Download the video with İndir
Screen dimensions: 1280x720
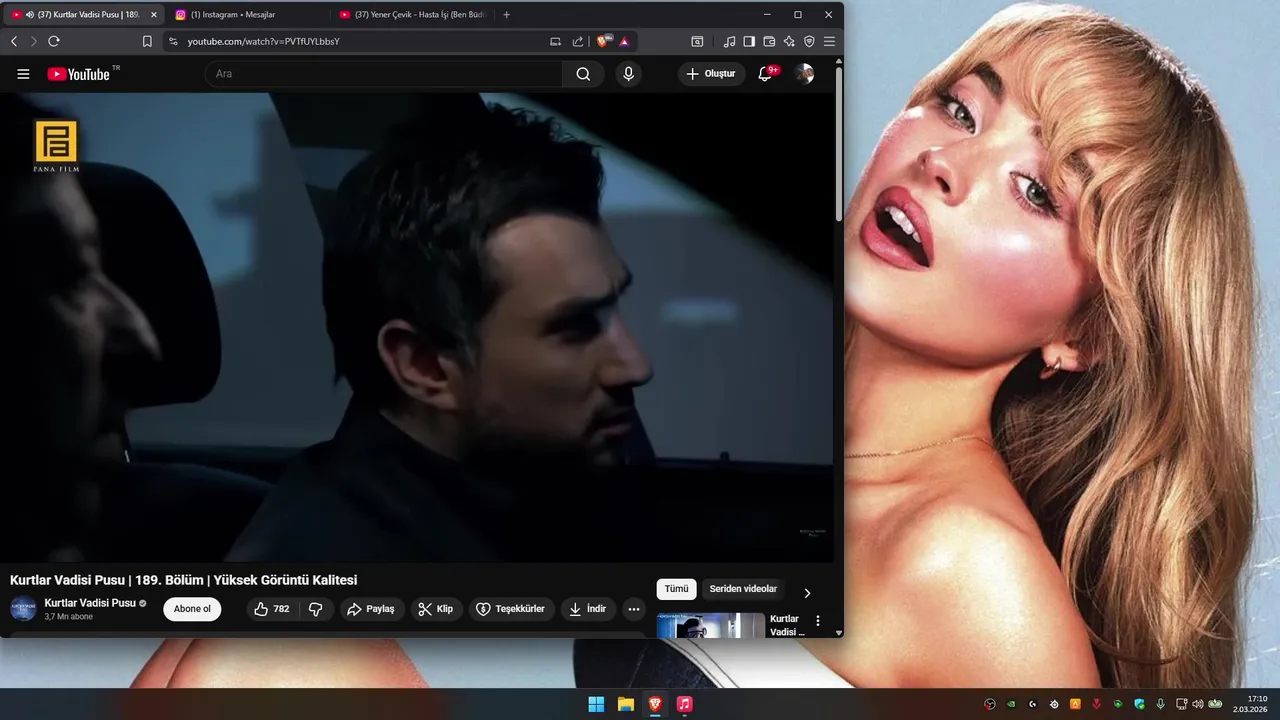pyautogui.click(x=588, y=609)
